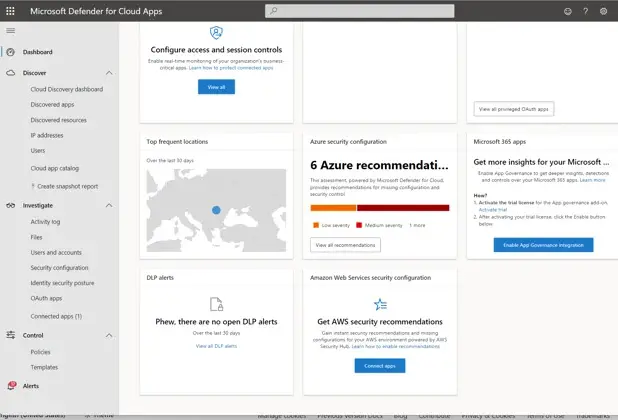Click the Top frequent locations card title
The image size is (618, 420).
[x=177, y=142]
